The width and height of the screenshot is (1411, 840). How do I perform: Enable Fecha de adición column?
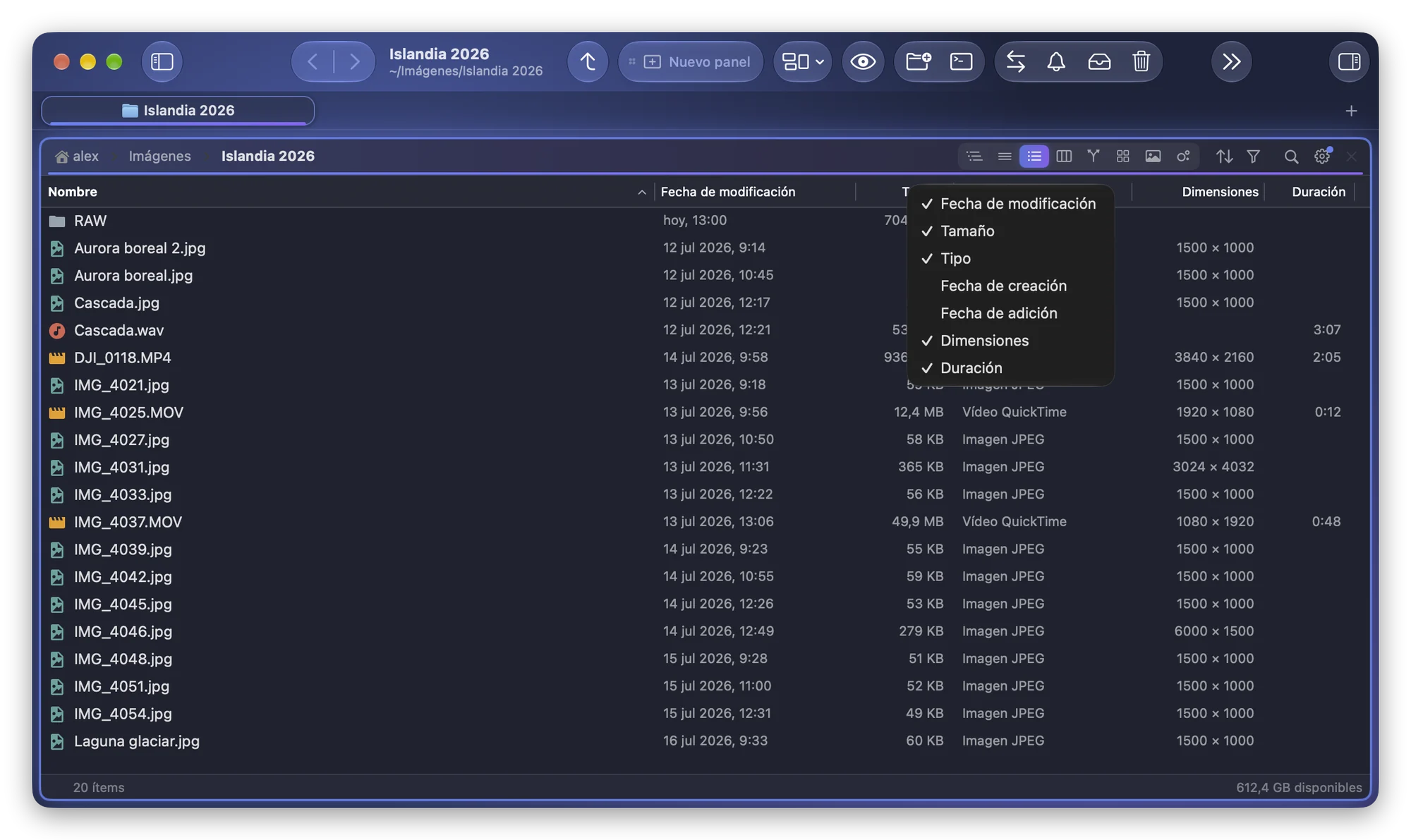[1010, 313]
